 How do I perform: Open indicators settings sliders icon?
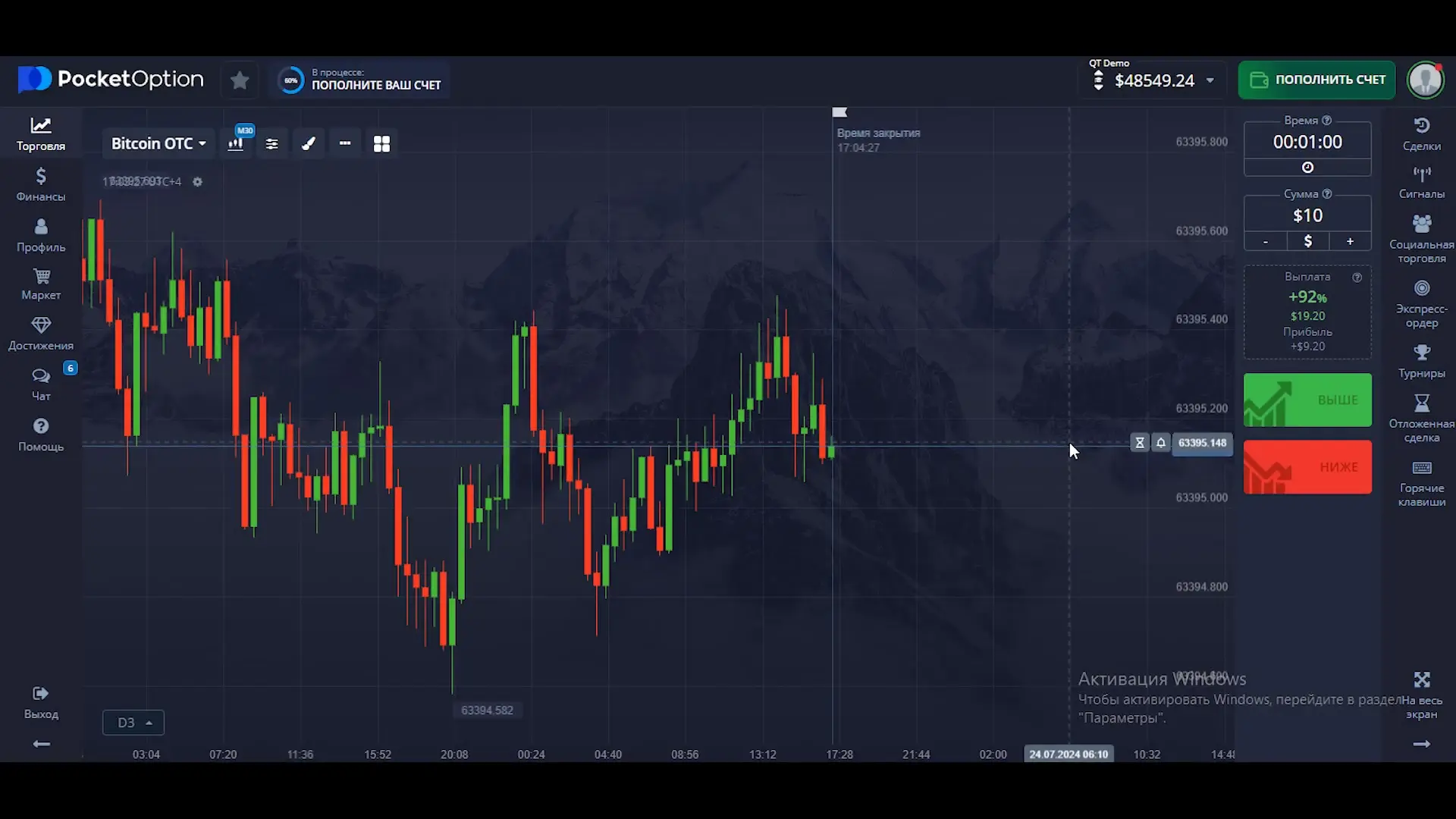[x=272, y=143]
